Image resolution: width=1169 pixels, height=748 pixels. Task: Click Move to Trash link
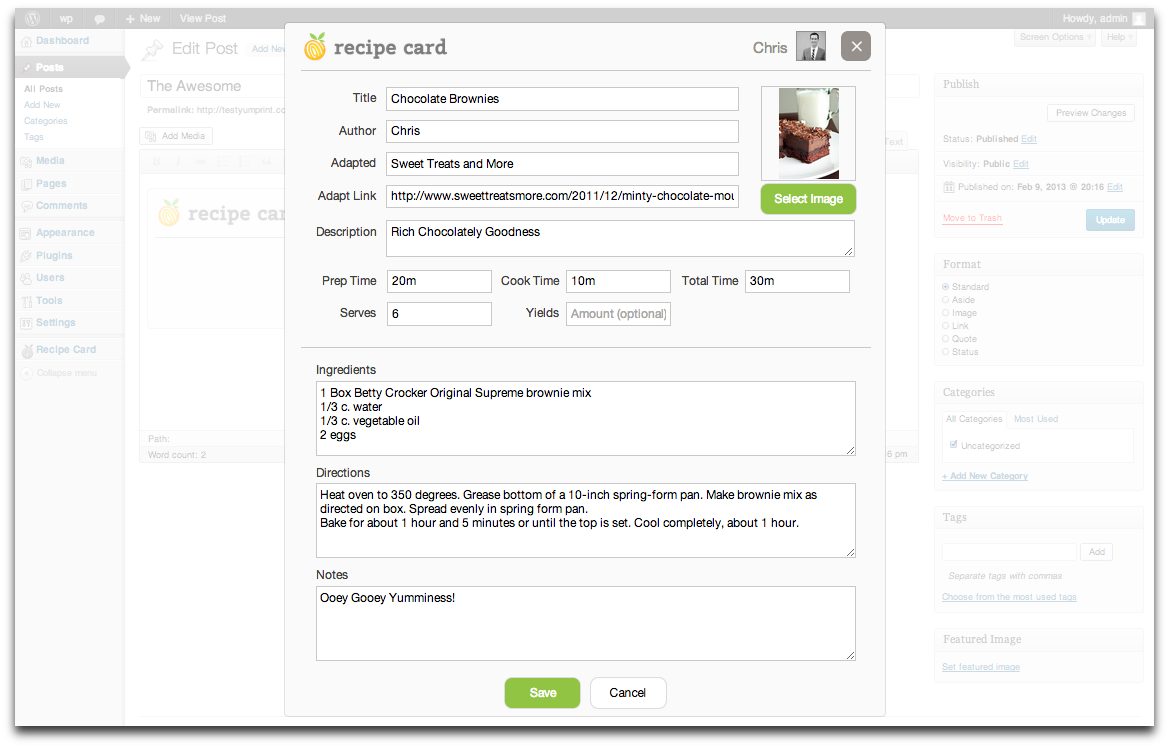pos(972,219)
